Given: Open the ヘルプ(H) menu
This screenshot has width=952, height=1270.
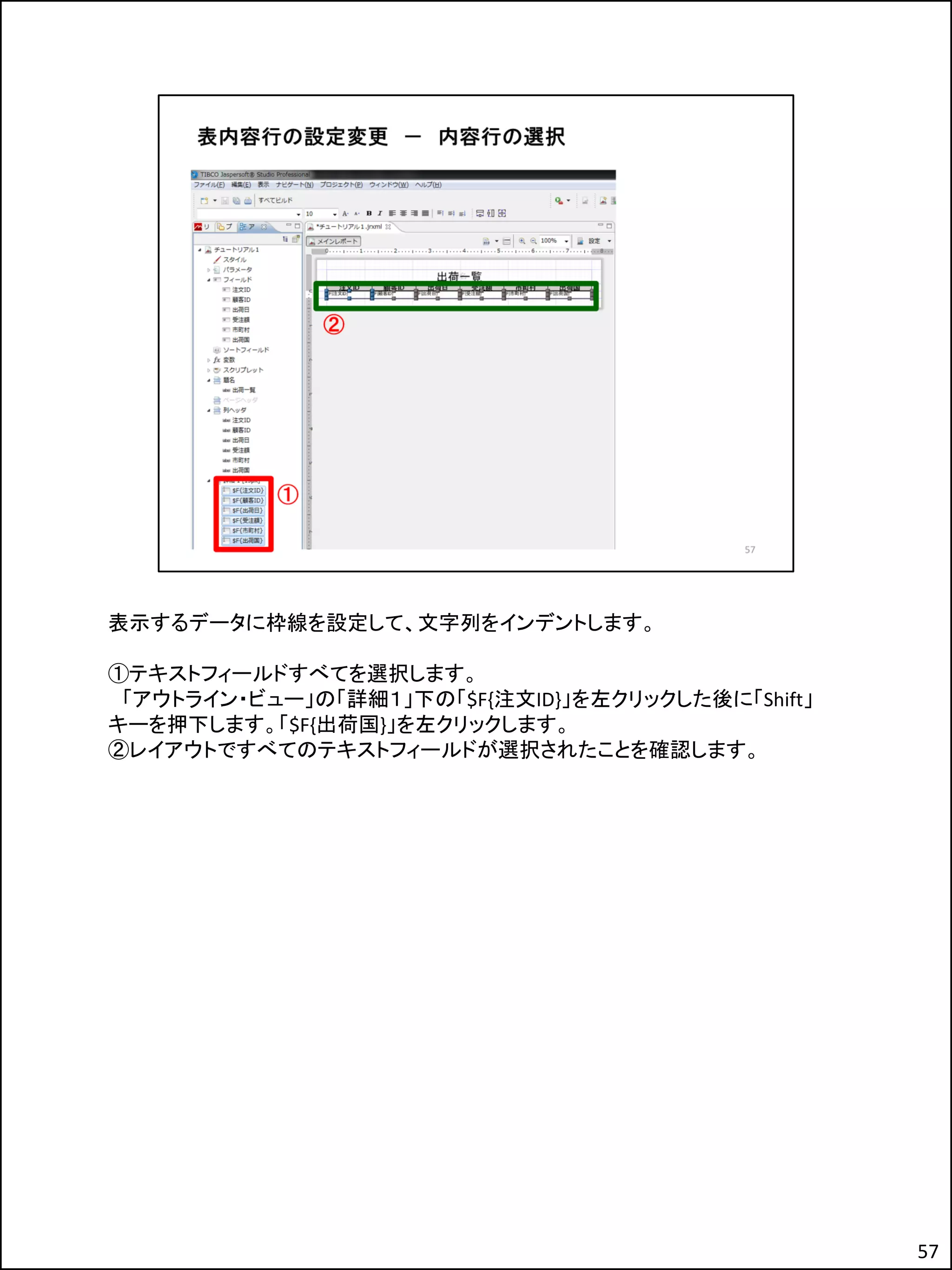Looking at the screenshot, I should point(428,185).
